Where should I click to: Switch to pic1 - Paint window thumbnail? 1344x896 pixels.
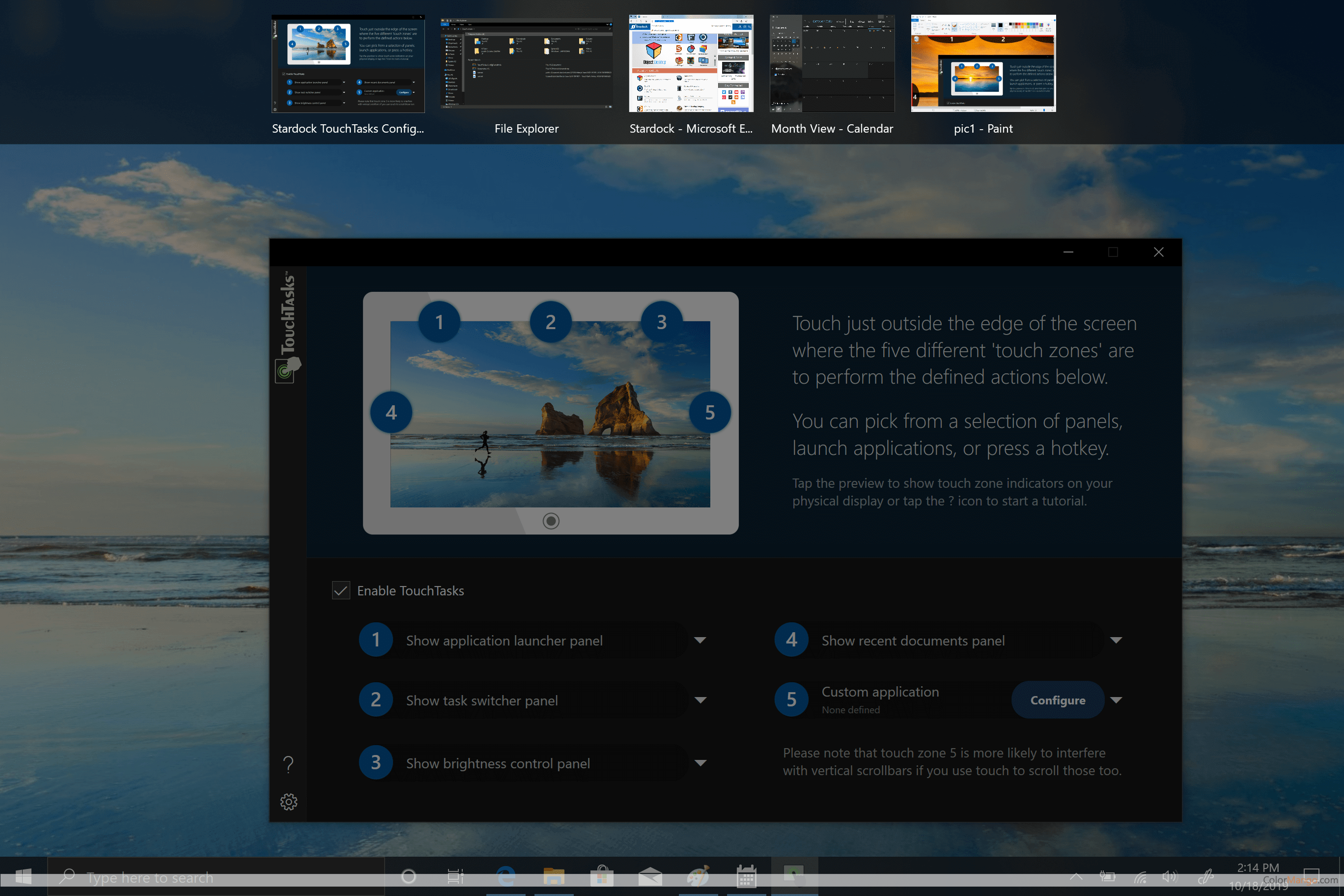[983, 64]
